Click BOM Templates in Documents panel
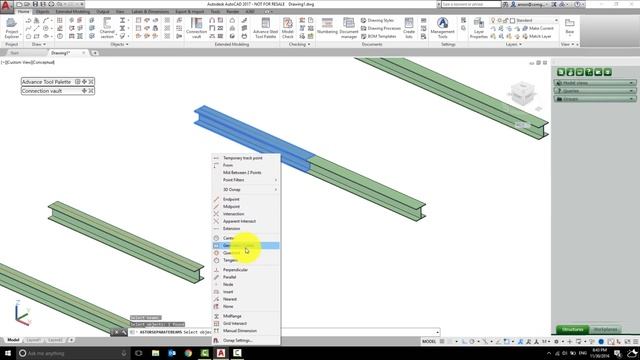 [x=378, y=36]
